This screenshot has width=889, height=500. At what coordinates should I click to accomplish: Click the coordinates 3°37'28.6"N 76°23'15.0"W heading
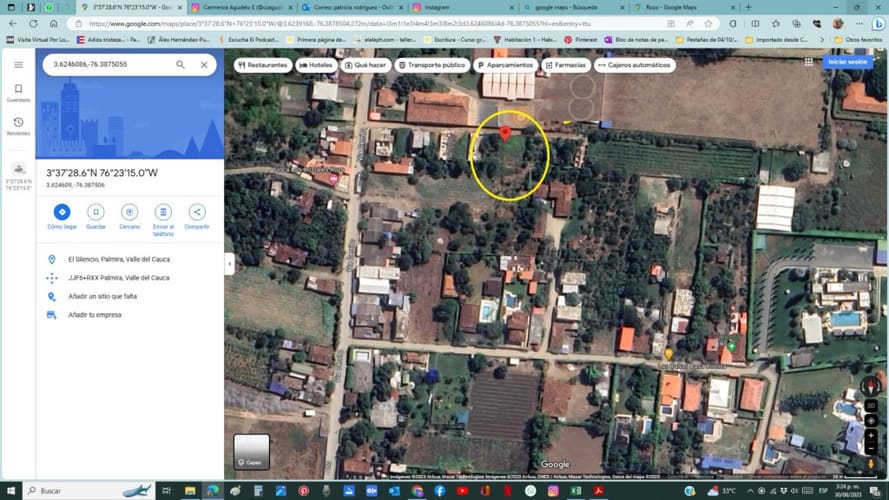tap(102, 173)
